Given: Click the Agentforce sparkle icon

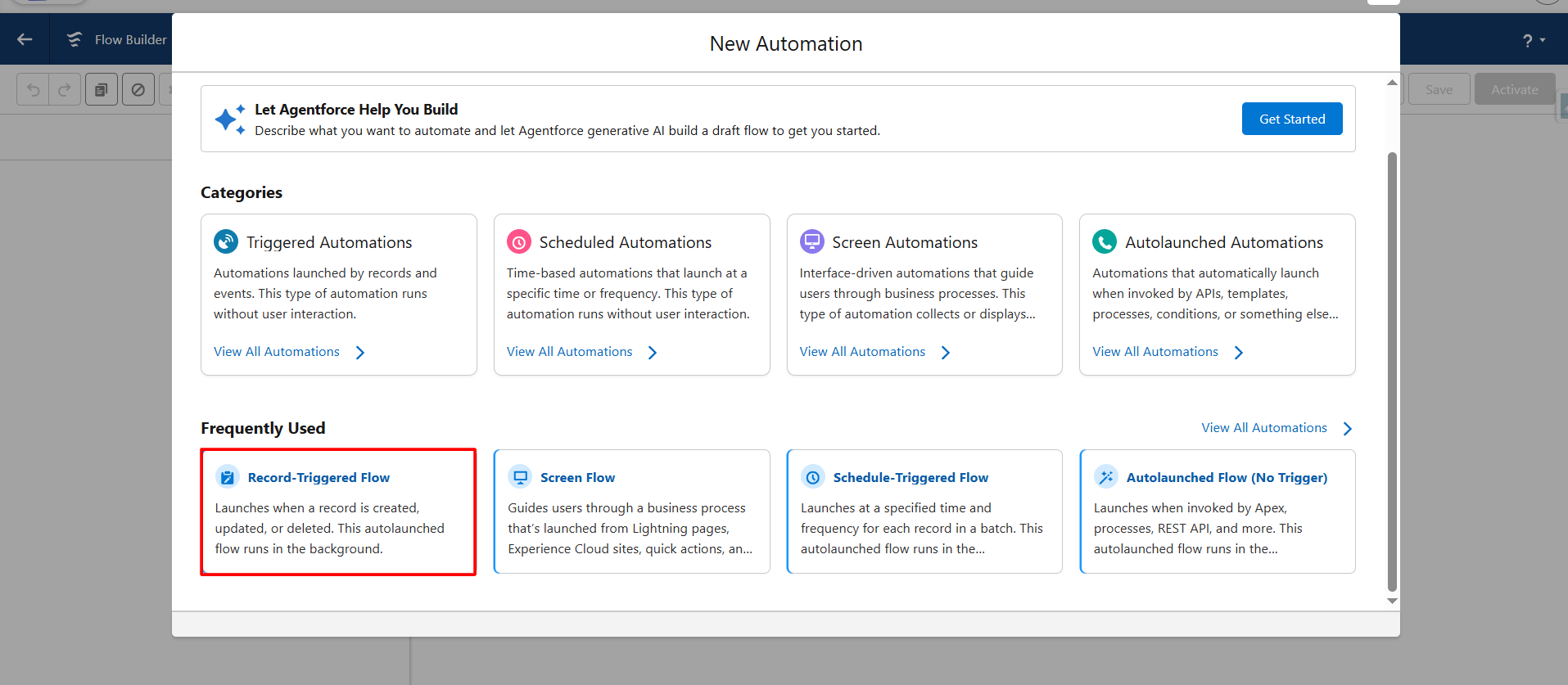Looking at the screenshot, I should (x=229, y=119).
